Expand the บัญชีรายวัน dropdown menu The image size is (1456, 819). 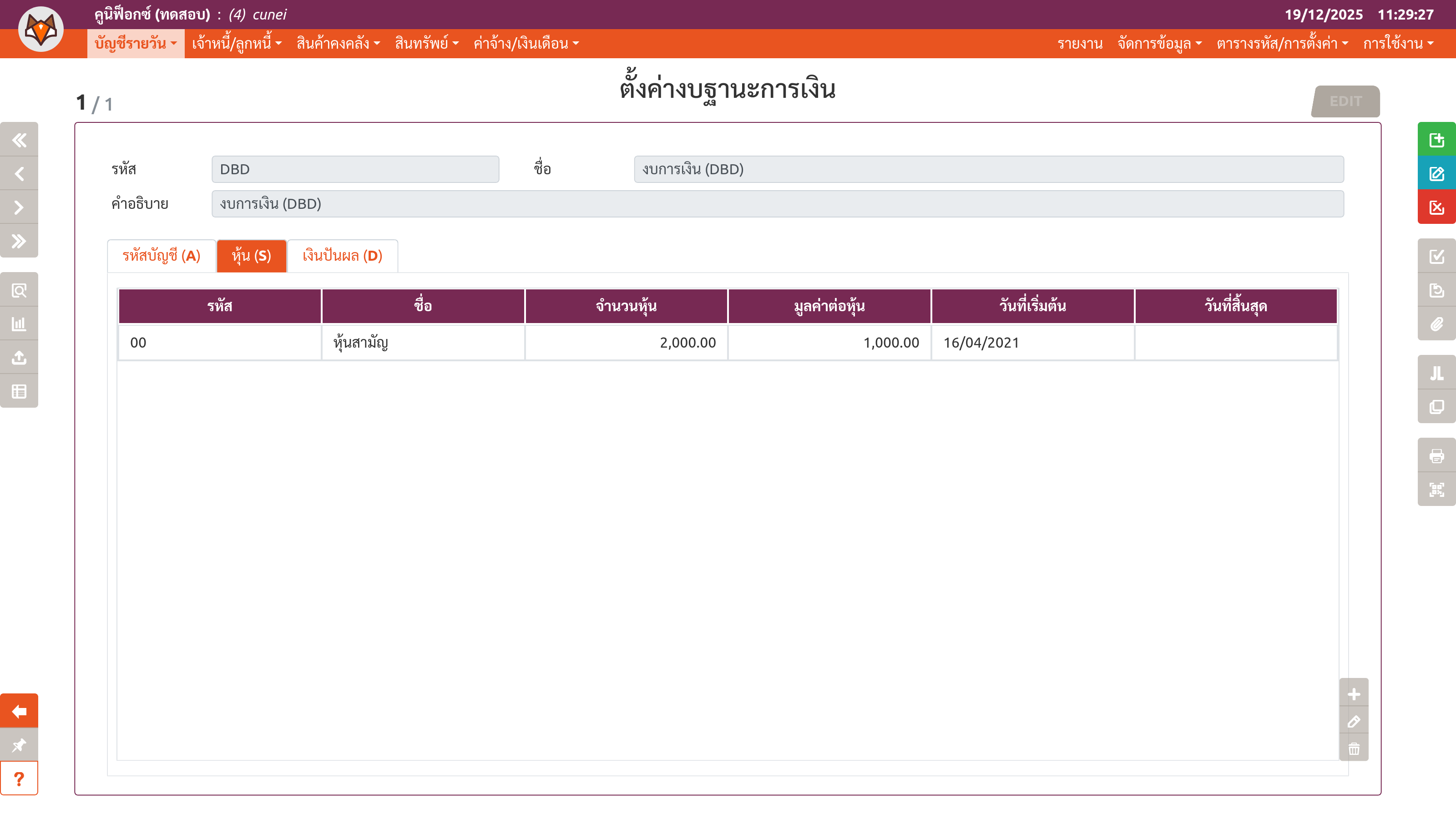(x=136, y=44)
